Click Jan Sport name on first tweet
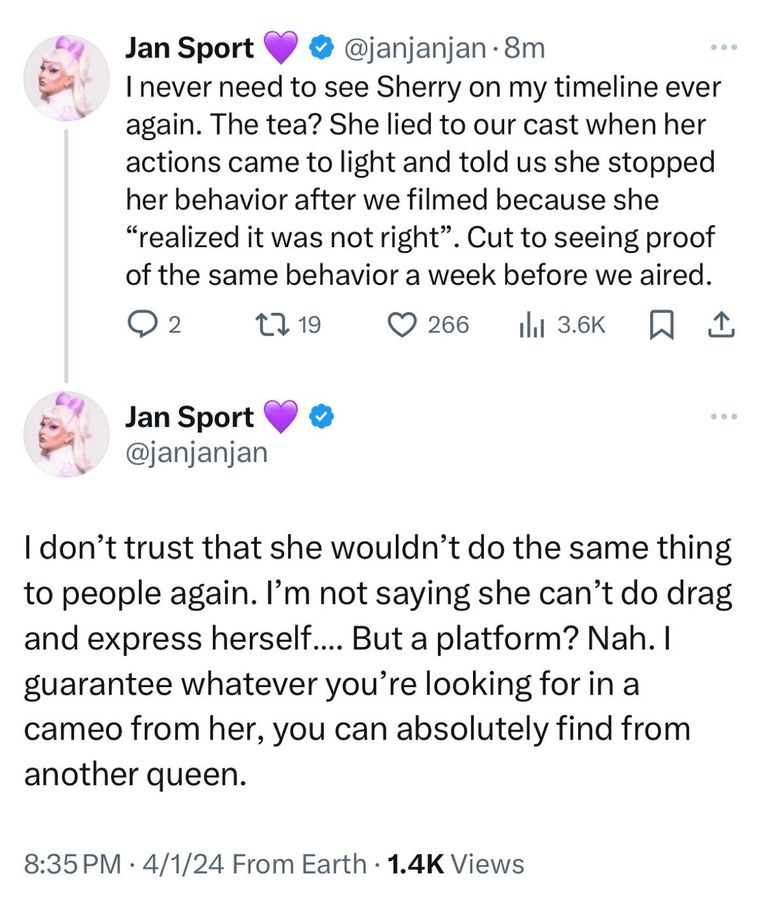 click(189, 46)
